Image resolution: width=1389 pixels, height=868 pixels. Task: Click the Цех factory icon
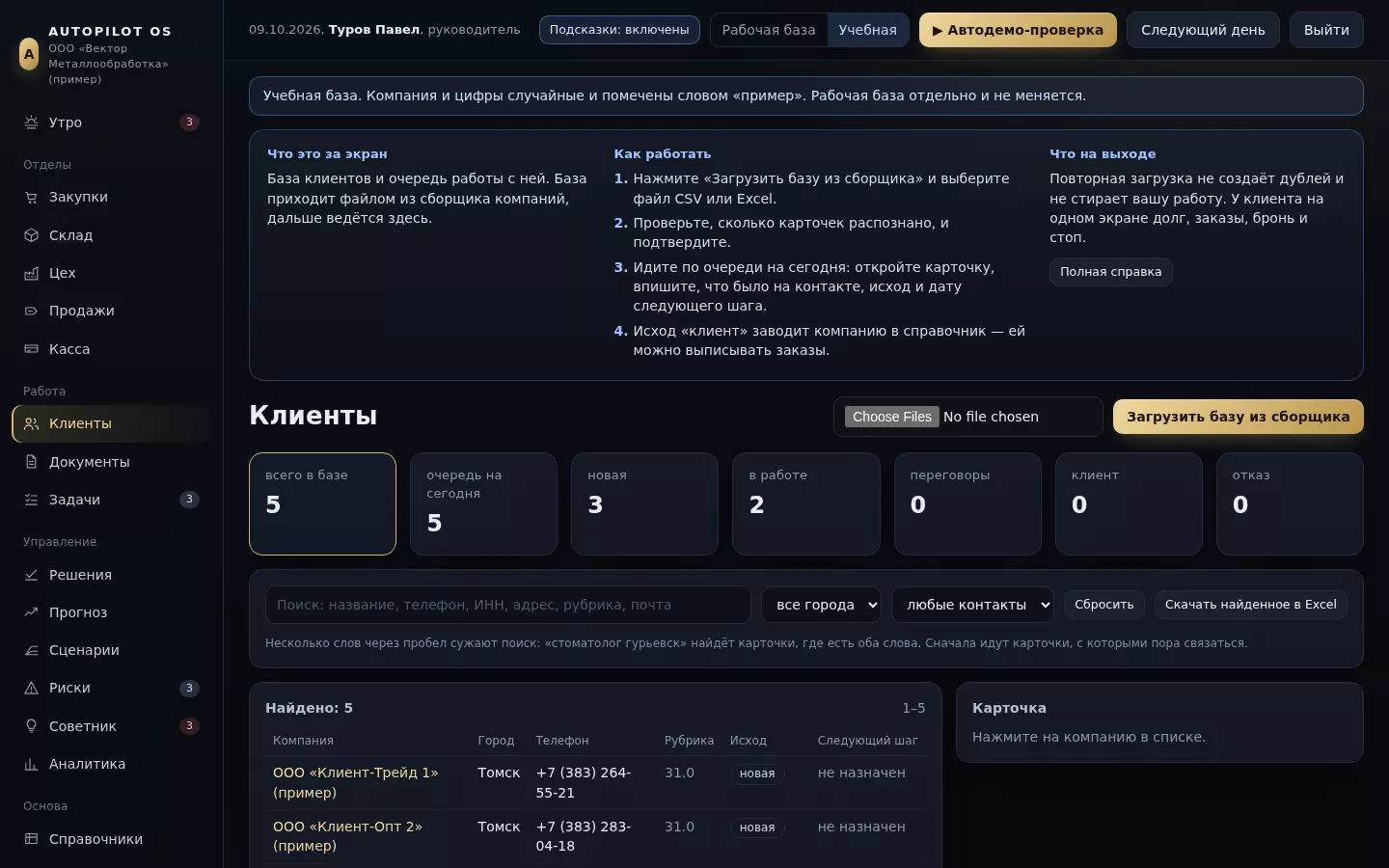tap(31, 273)
